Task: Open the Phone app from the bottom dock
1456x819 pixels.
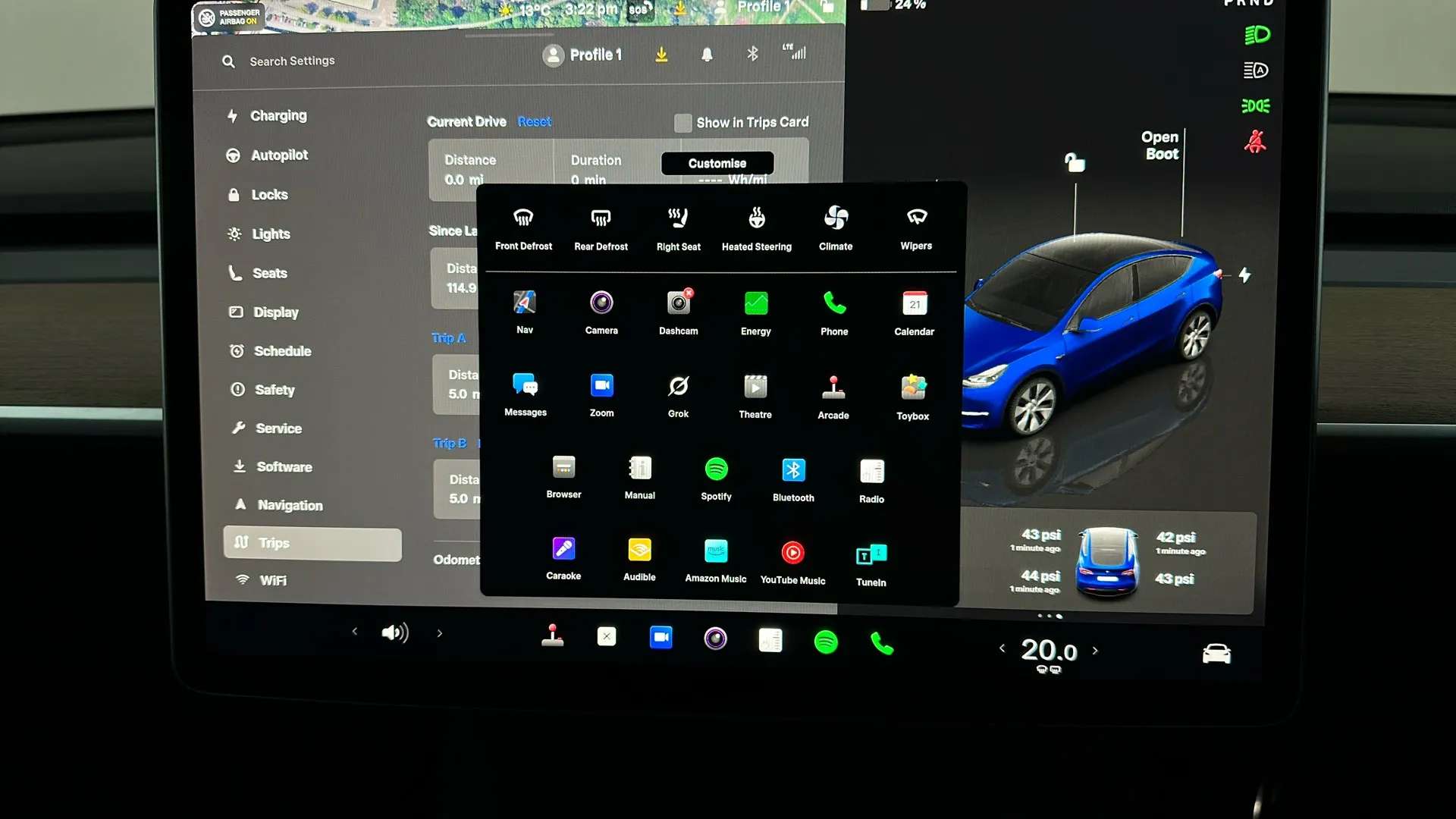Action: tap(881, 643)
